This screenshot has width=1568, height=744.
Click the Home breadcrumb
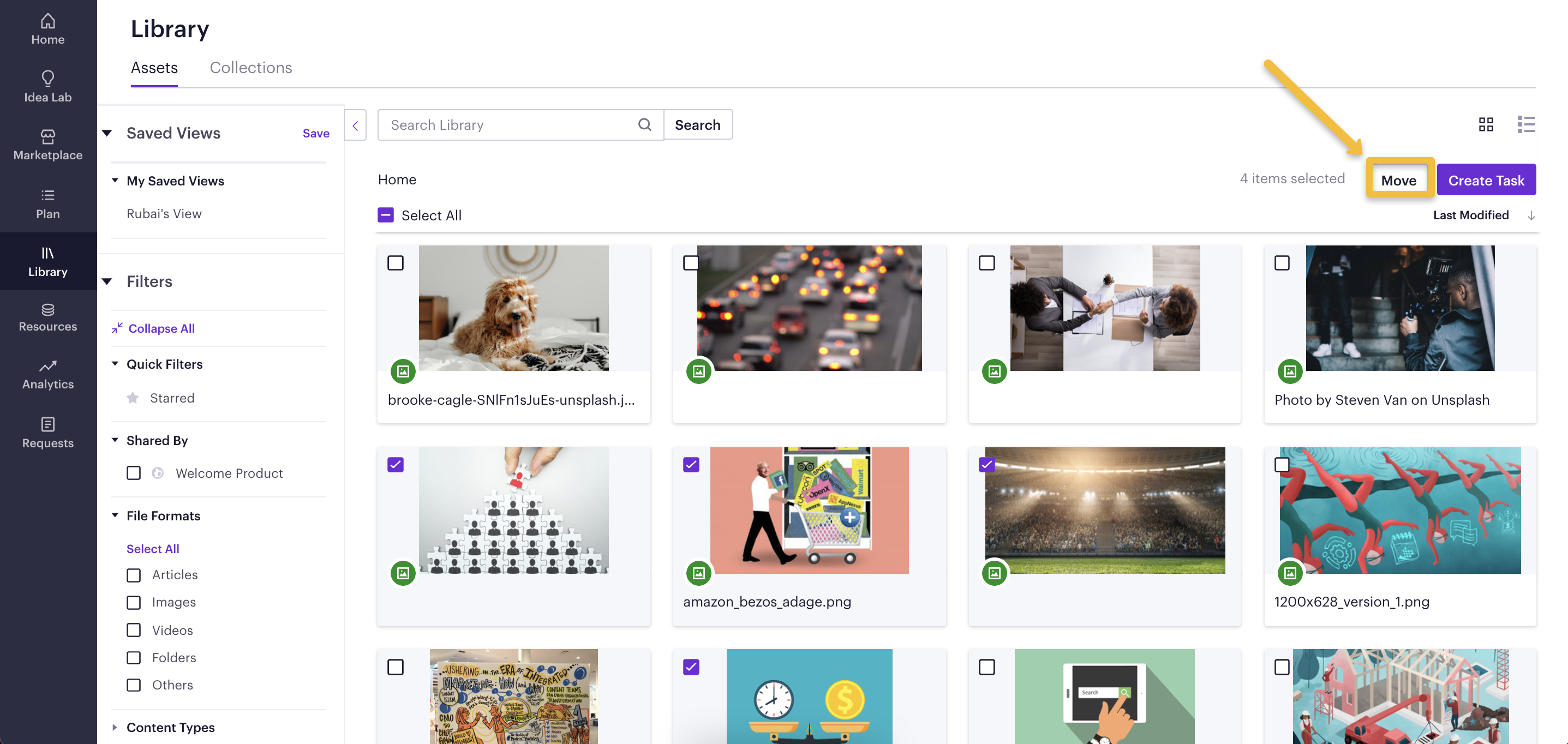pos(397,179)
